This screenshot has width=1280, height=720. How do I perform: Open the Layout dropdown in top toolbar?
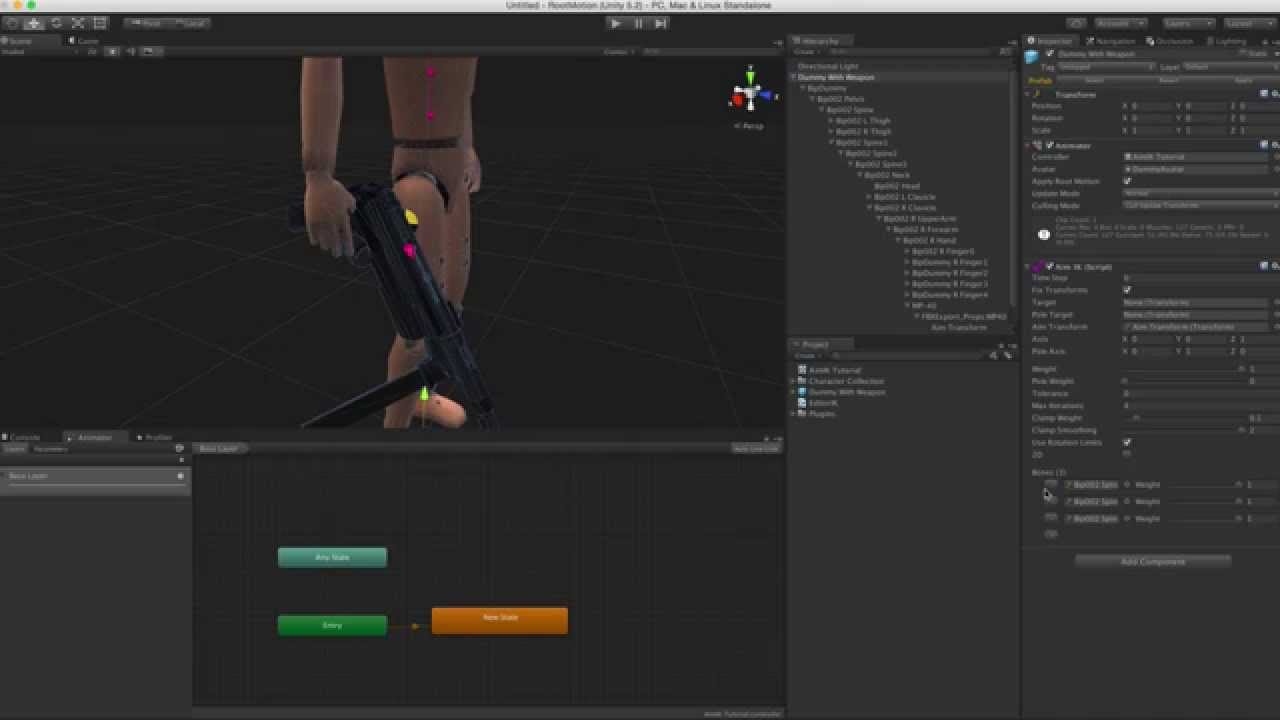(1250, 23)
